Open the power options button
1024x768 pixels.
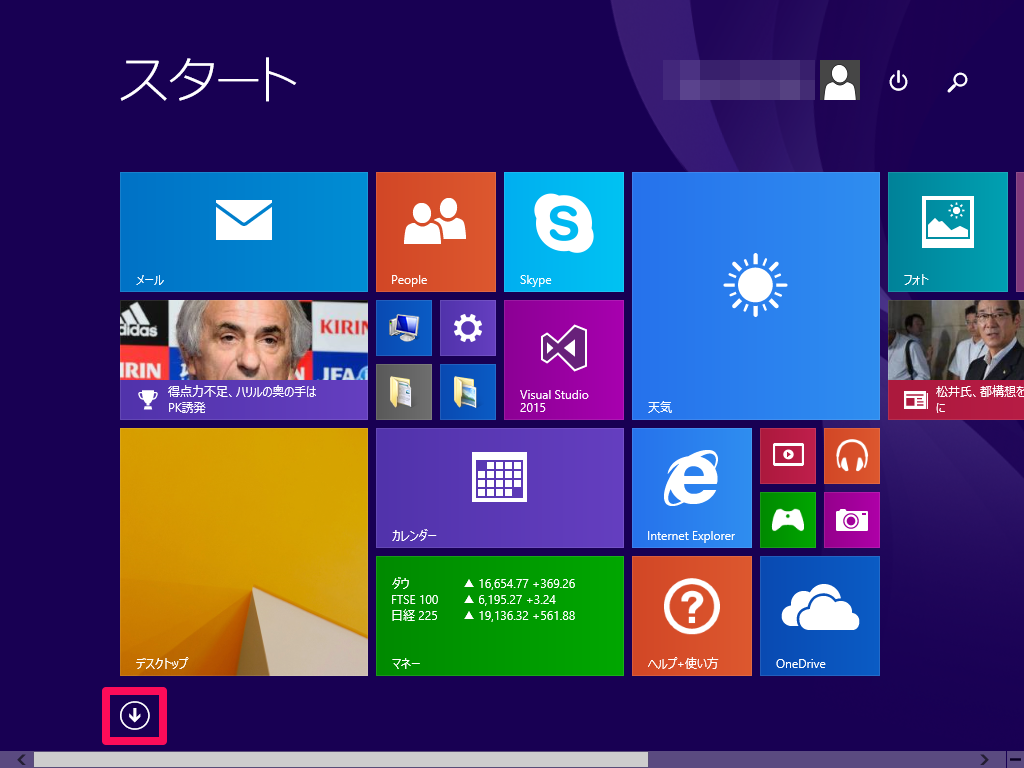(x=898, y=81)
